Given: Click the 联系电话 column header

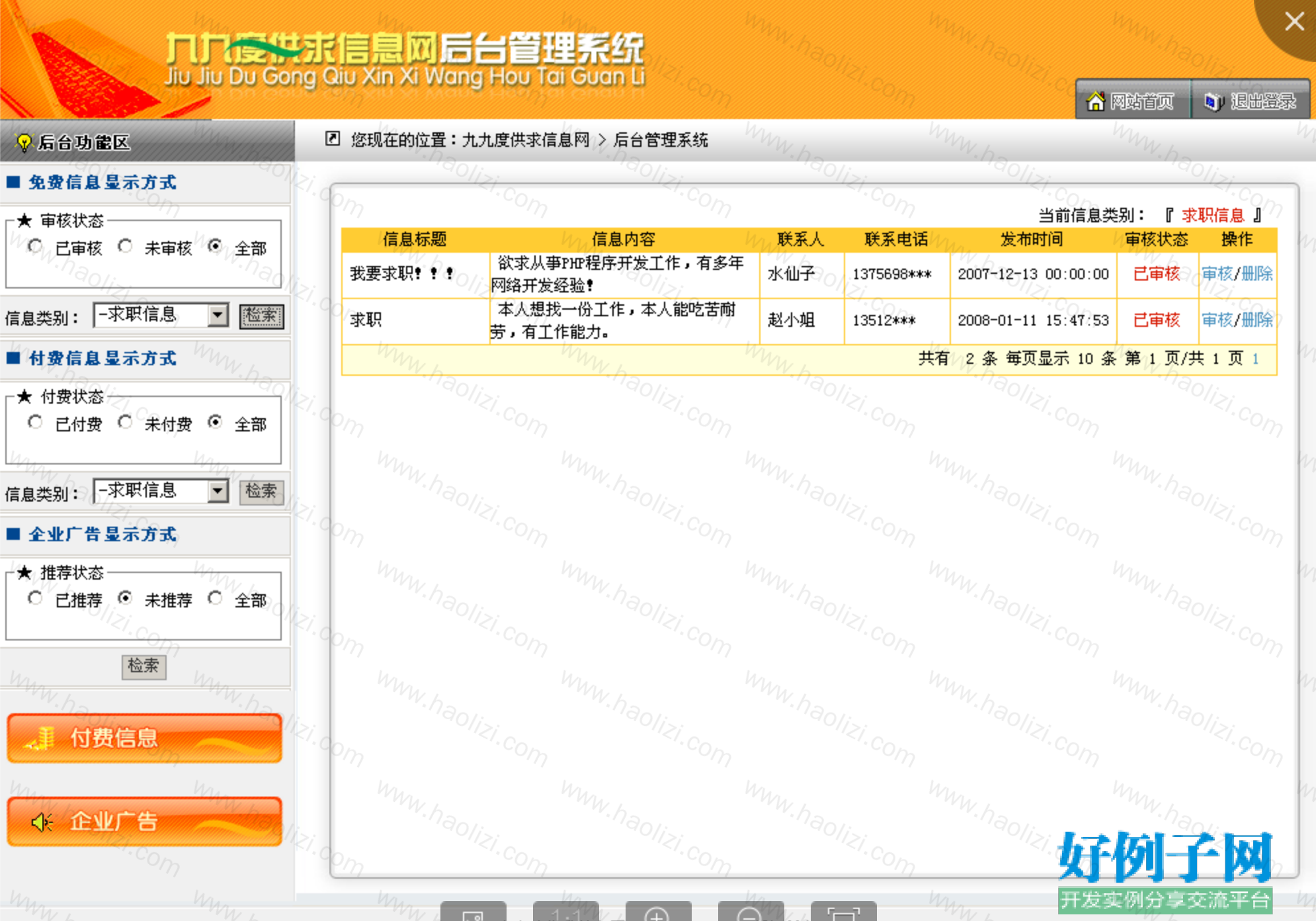Looking at the screenshot, I should click(896, 240).
